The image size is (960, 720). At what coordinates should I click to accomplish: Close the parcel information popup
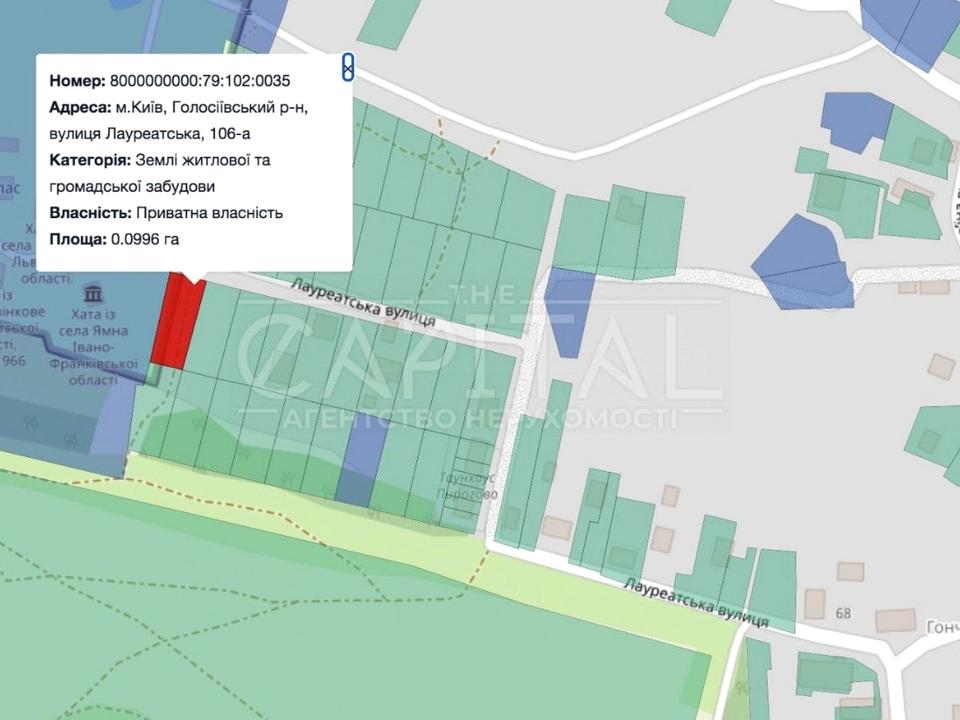point(347,67)
